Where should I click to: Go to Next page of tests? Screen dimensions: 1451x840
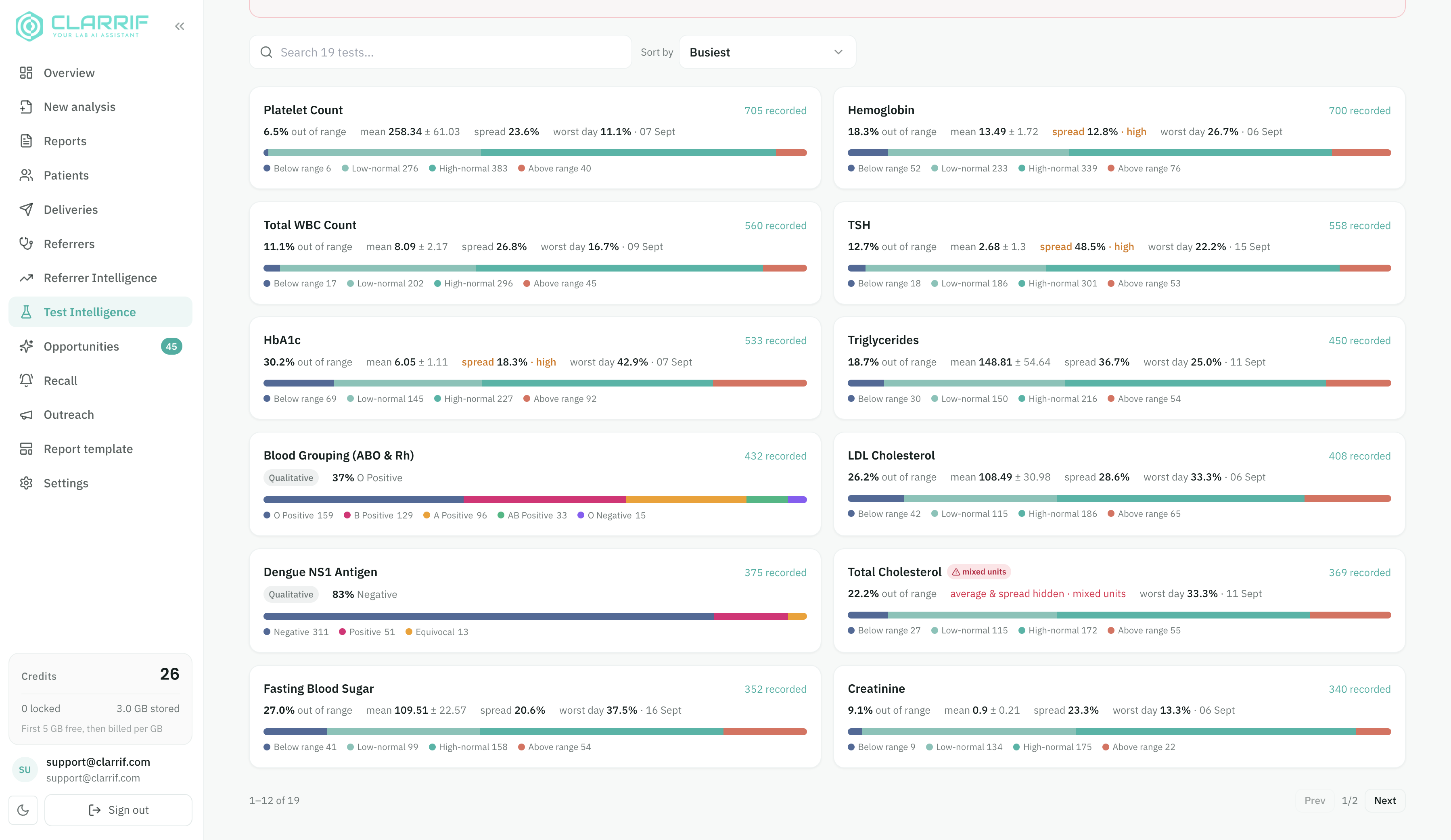(1384, 800)
